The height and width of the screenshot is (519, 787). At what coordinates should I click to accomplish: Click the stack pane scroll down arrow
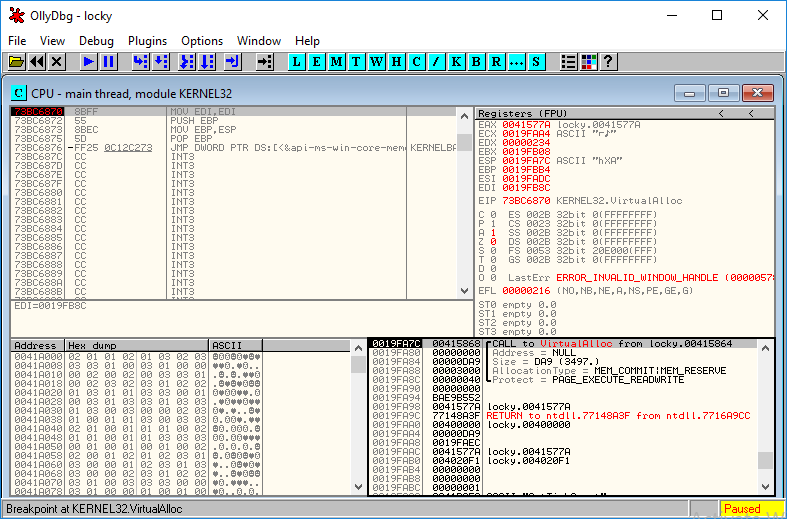coord(765,486)
